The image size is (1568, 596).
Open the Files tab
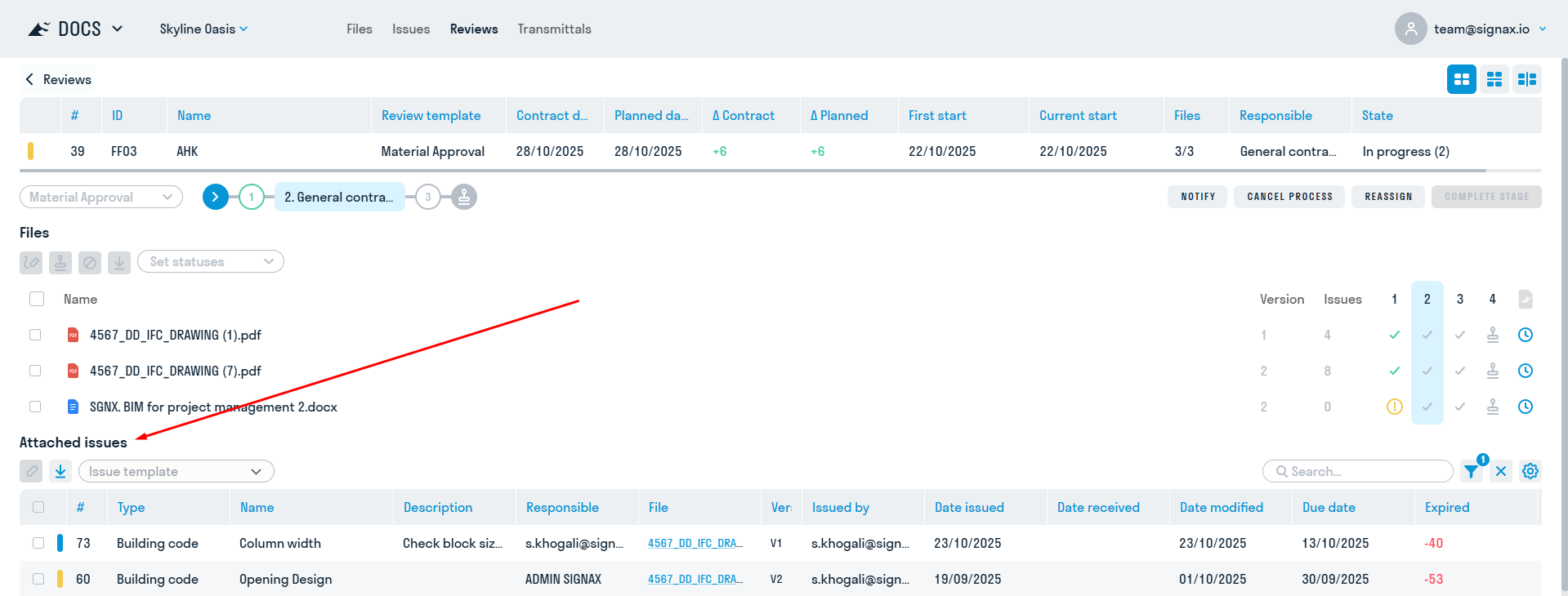[x=360, y=29]
